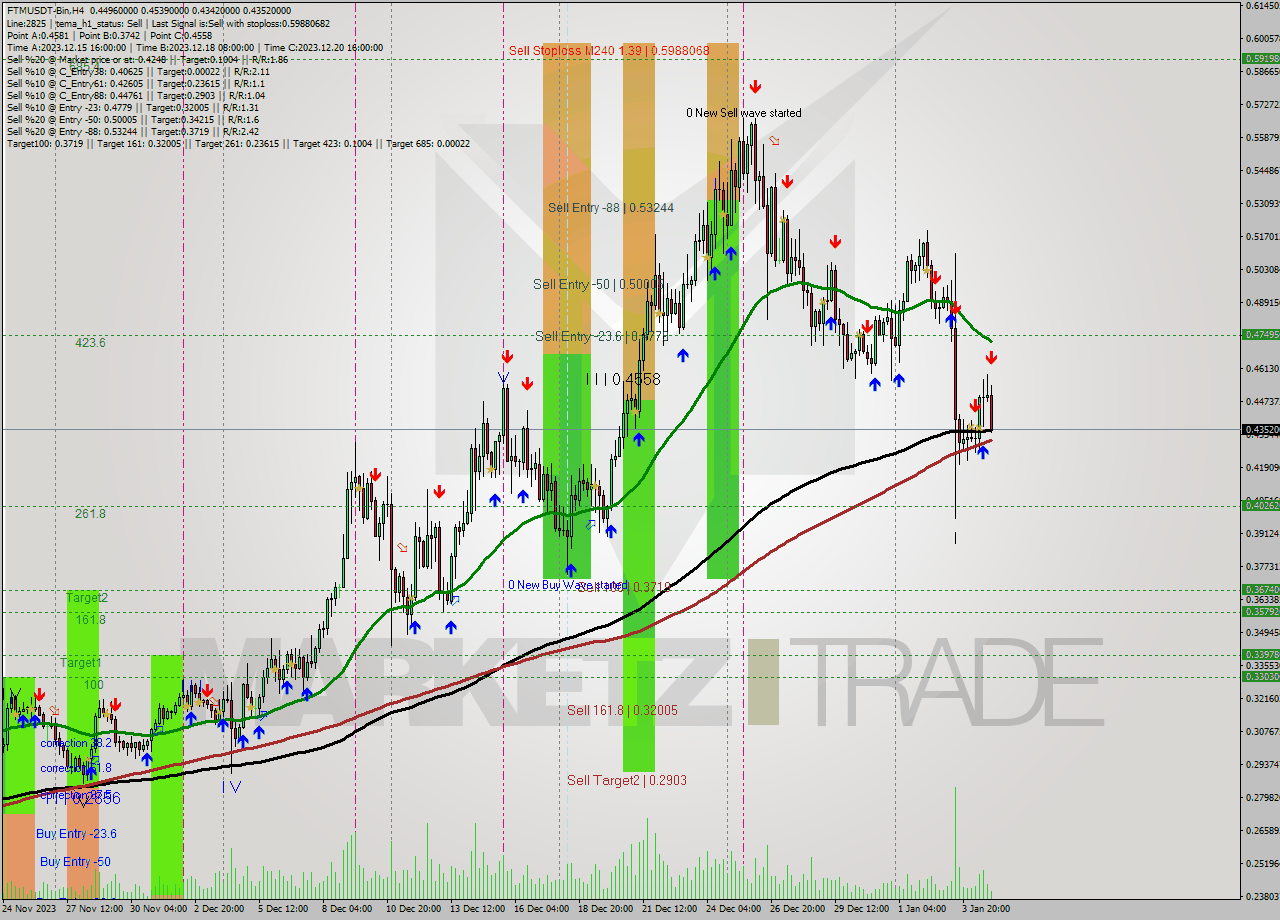1280x920 pixels.
Task: Click the green 0.47495 price level tag
Action: pos(1260,335)
